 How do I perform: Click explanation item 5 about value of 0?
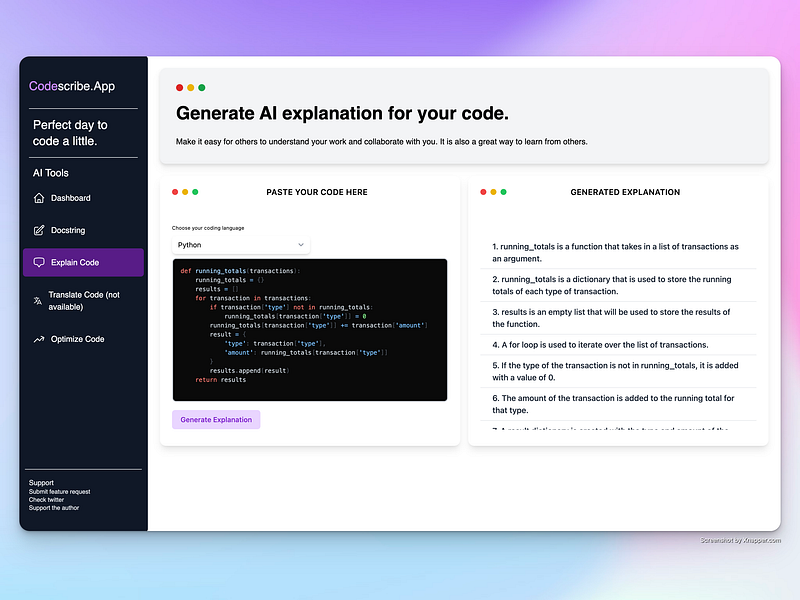point(618,371)
